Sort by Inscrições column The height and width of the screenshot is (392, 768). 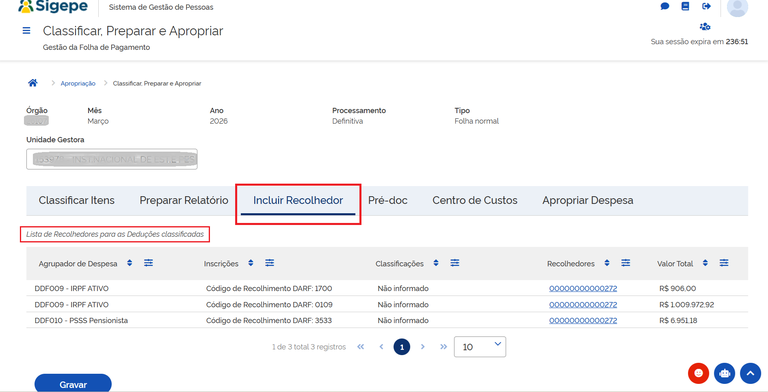[x=251, y=263]
